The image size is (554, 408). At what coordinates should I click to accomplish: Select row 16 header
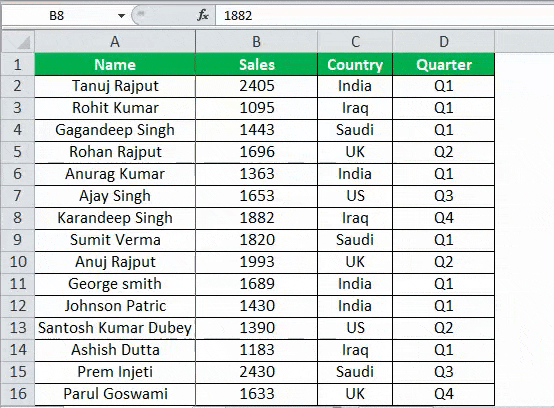pos(18,394)
